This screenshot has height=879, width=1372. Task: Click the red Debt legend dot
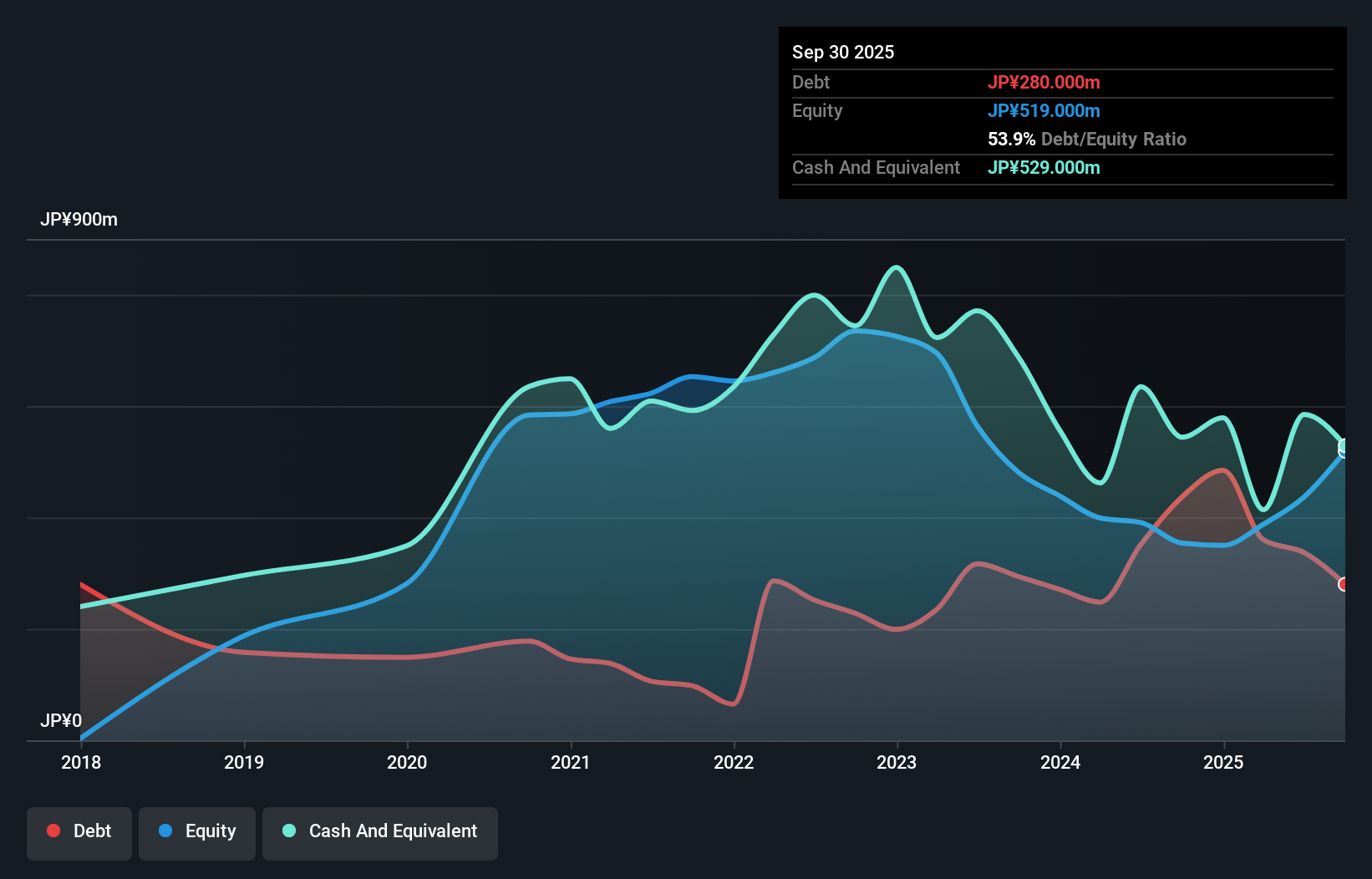coord(53,831)
